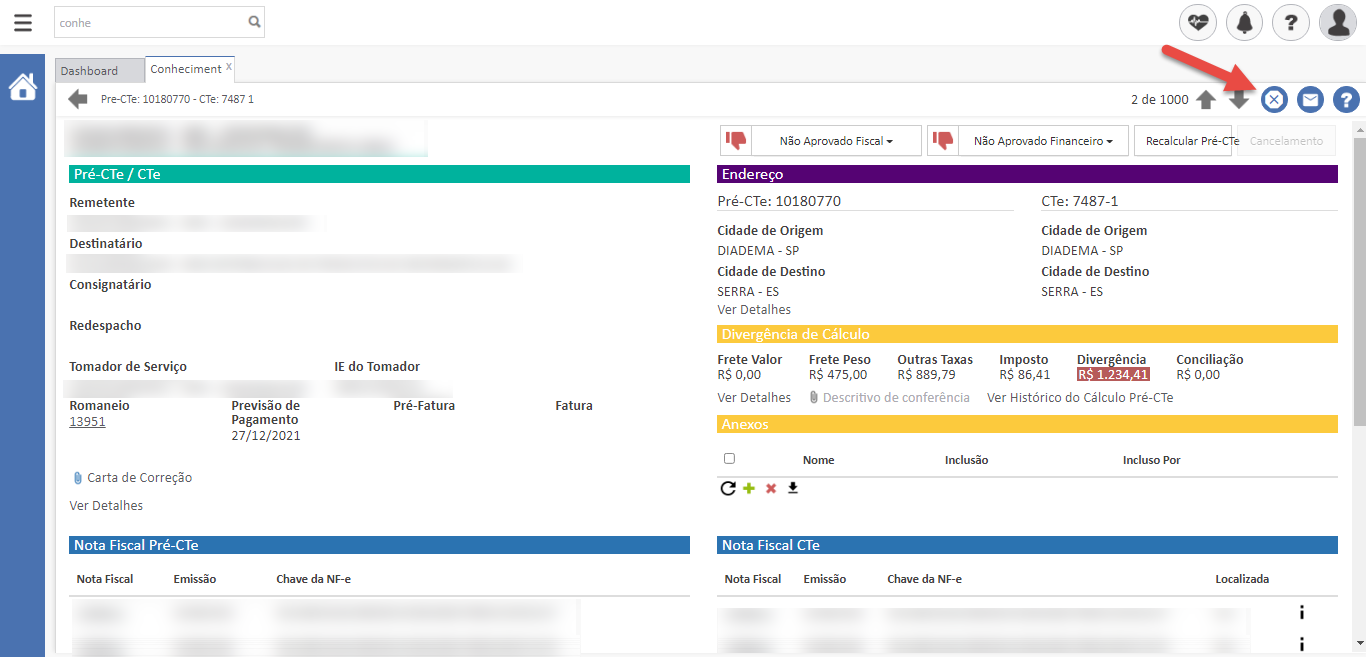Click the Recalcular Pré-CTe button
Viewport: 1366px width, 657px height.
[1191, 141]
